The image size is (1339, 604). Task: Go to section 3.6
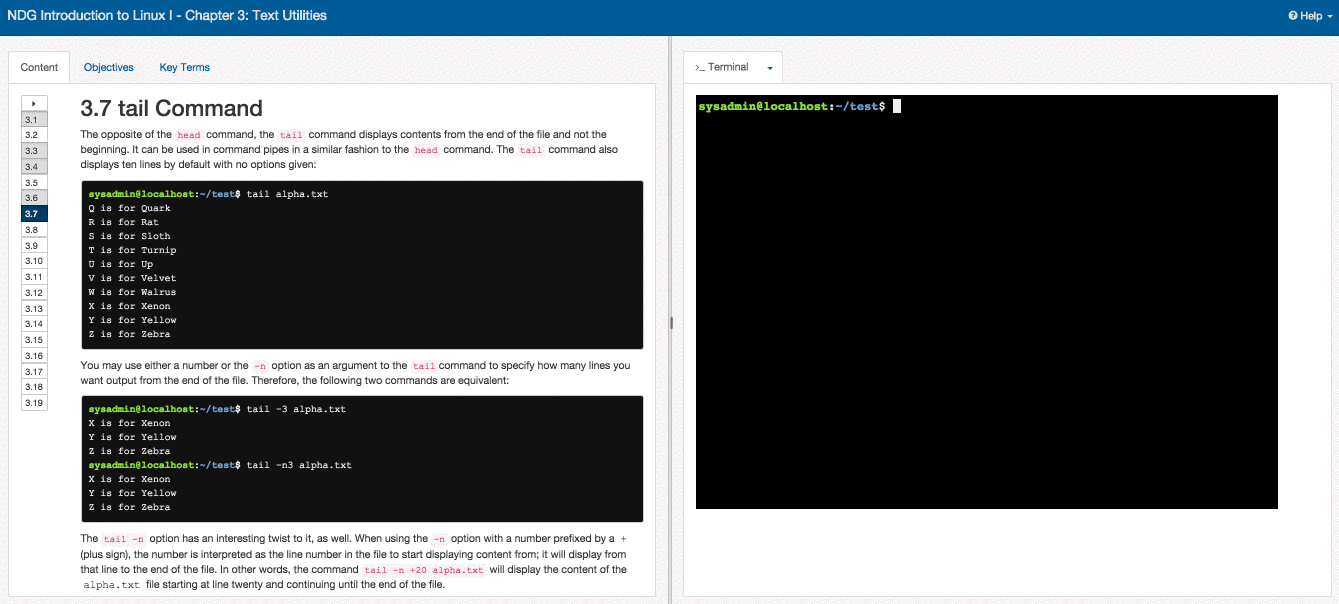coord(34,198)
